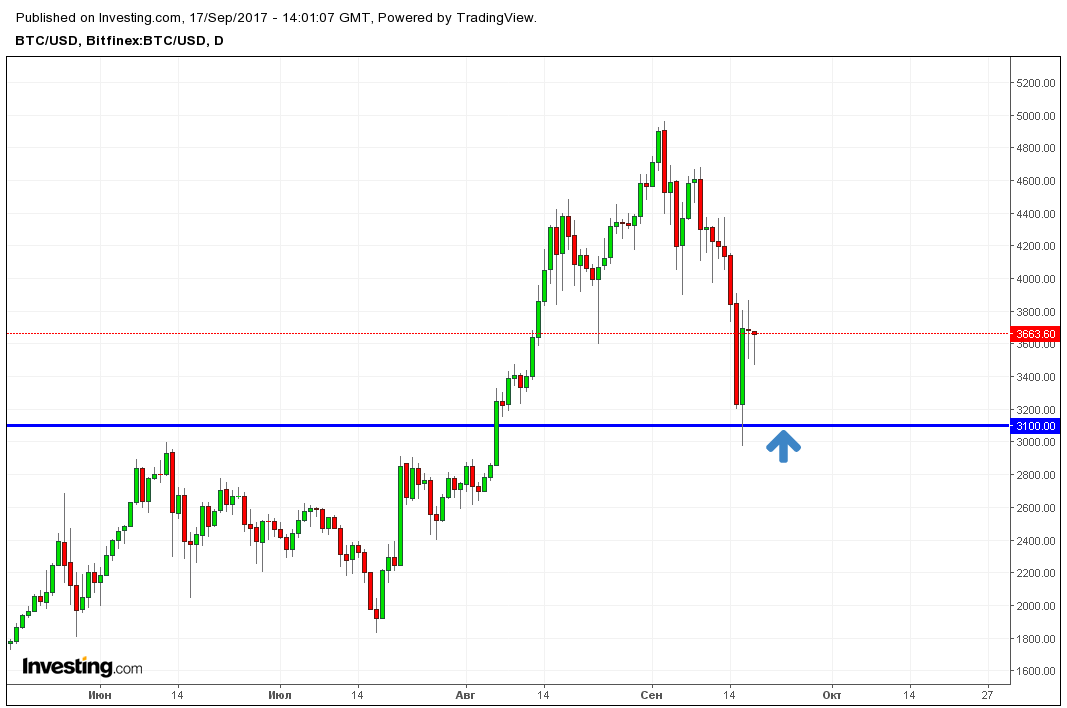Viewport: 1067px width, 708px height.
Task: Click the 2600.00 price axis label
Action: (1036, 508)
